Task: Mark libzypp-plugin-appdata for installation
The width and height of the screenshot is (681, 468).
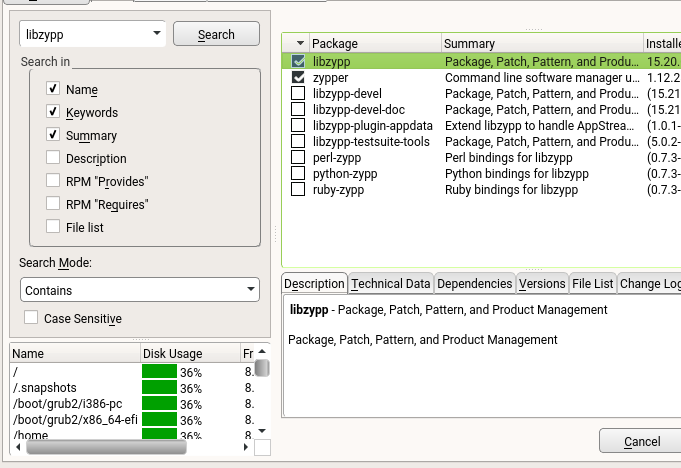Action: (x=298, y=125)
